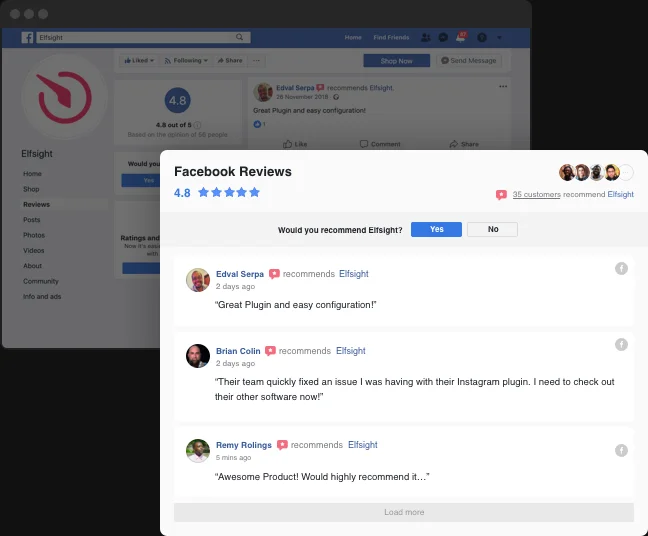Click Yes to recommend Elfsight in widget
Image resolution: width=648 pixels, height=536 pixels.
click(x=436, y=229)
